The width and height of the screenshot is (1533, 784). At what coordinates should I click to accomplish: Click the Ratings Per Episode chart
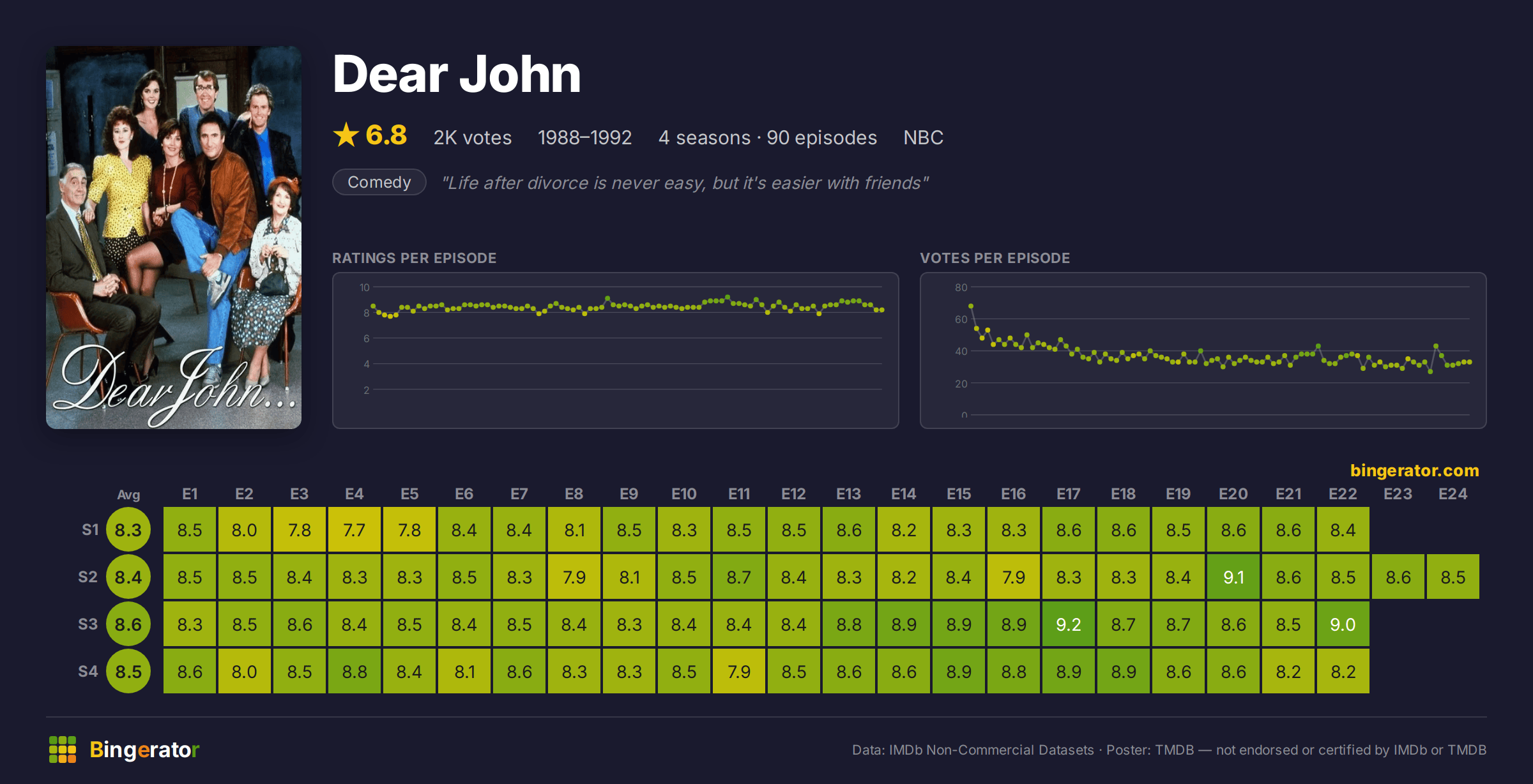click(616, 351)
